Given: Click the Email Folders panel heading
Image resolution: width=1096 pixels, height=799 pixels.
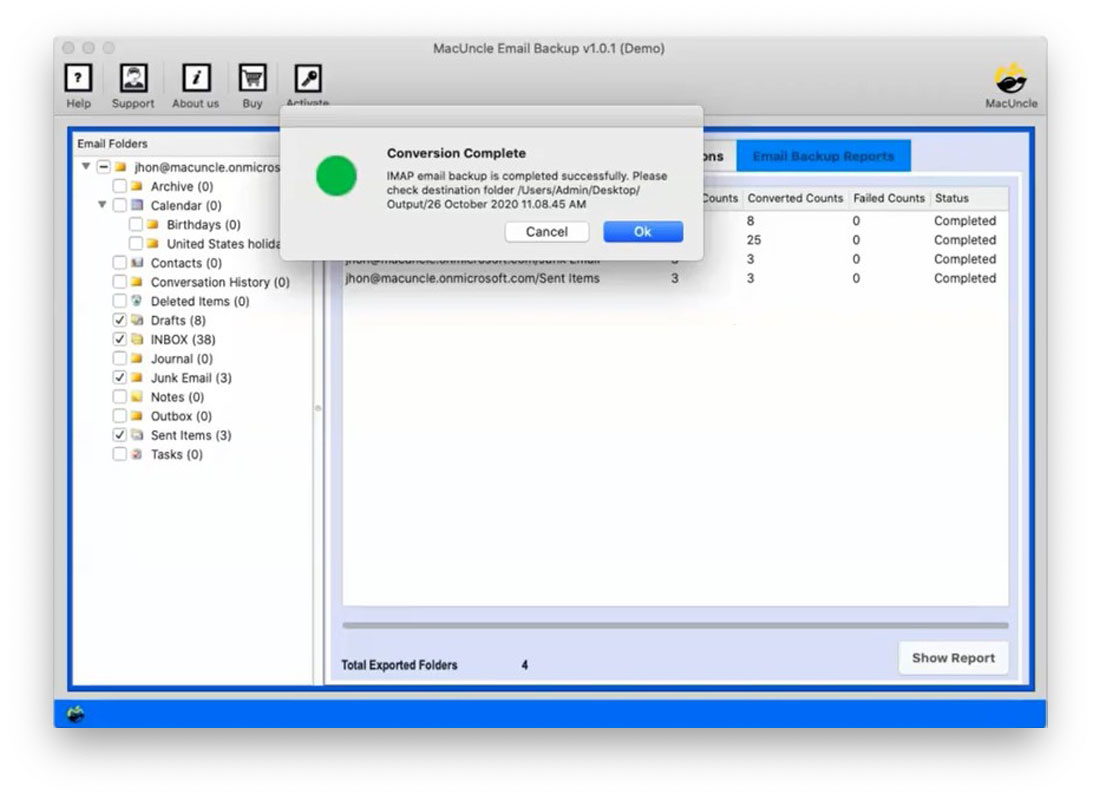Looking at the screenshot, I should pyautogui.click(x=113, y=143).
